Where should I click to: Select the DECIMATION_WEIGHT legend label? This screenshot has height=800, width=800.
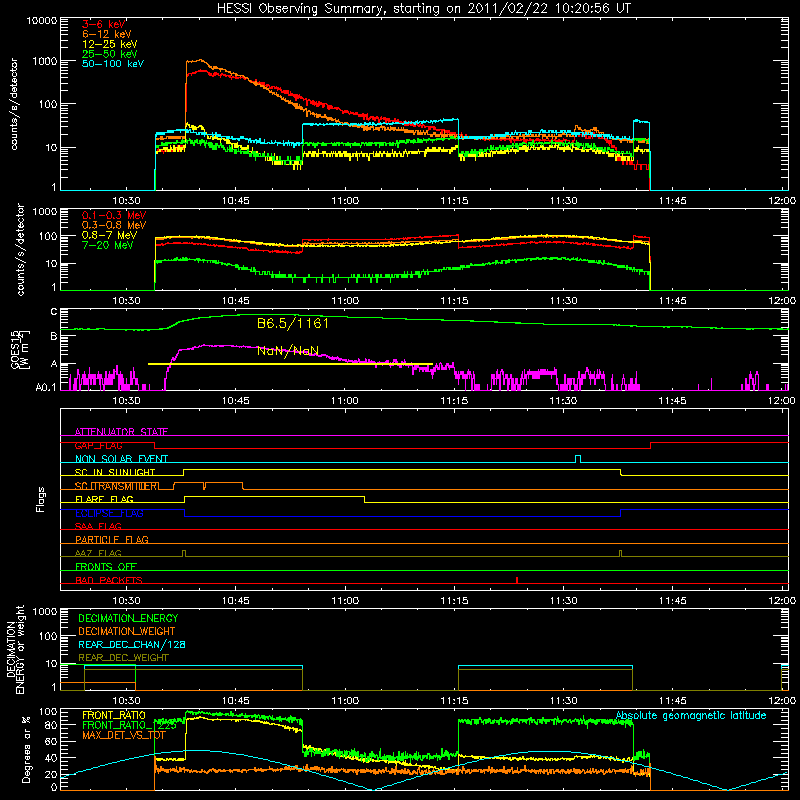tap(127, 631)
